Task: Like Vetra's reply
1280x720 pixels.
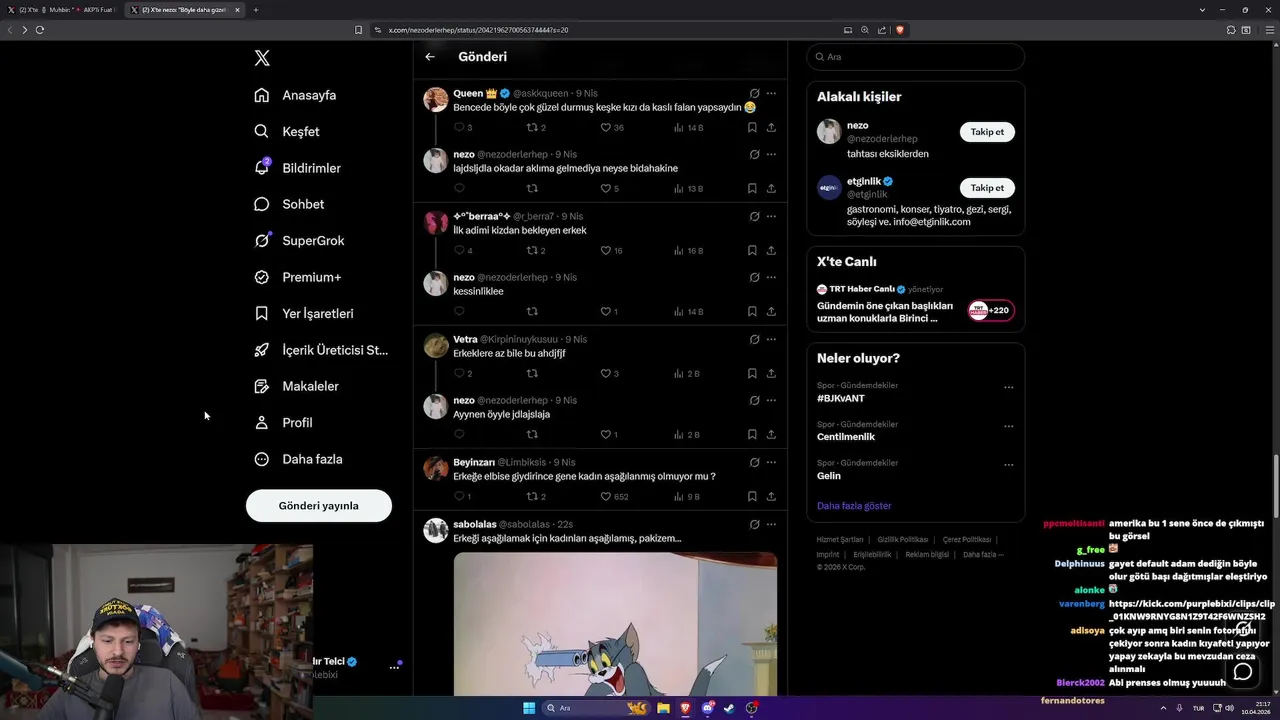Action: click(609, 373)
